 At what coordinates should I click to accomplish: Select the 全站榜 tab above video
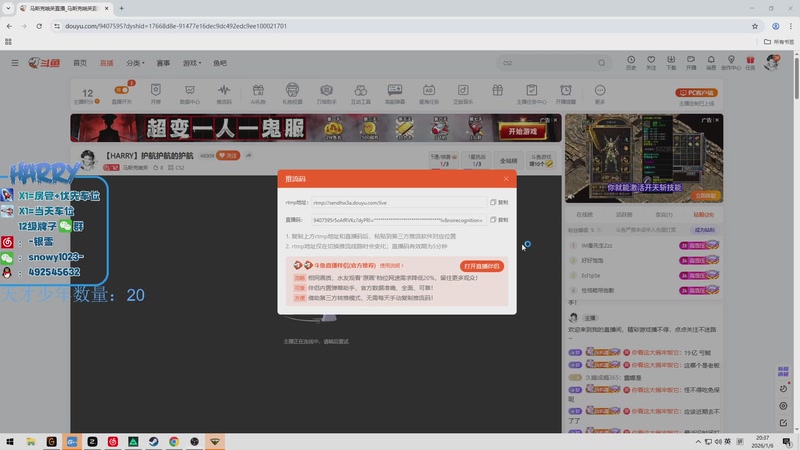[x=508, y=160]
